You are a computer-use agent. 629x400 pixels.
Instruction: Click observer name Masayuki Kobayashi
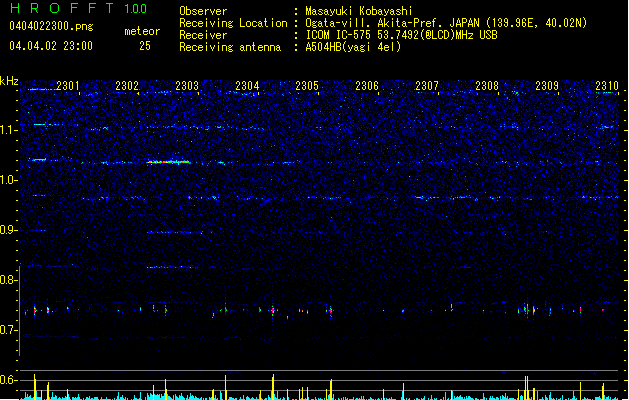359,11
